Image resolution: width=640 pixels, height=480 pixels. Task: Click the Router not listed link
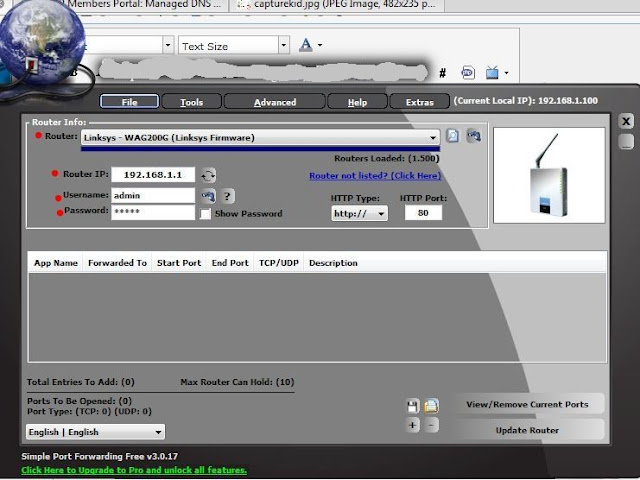tap(375, 176)
